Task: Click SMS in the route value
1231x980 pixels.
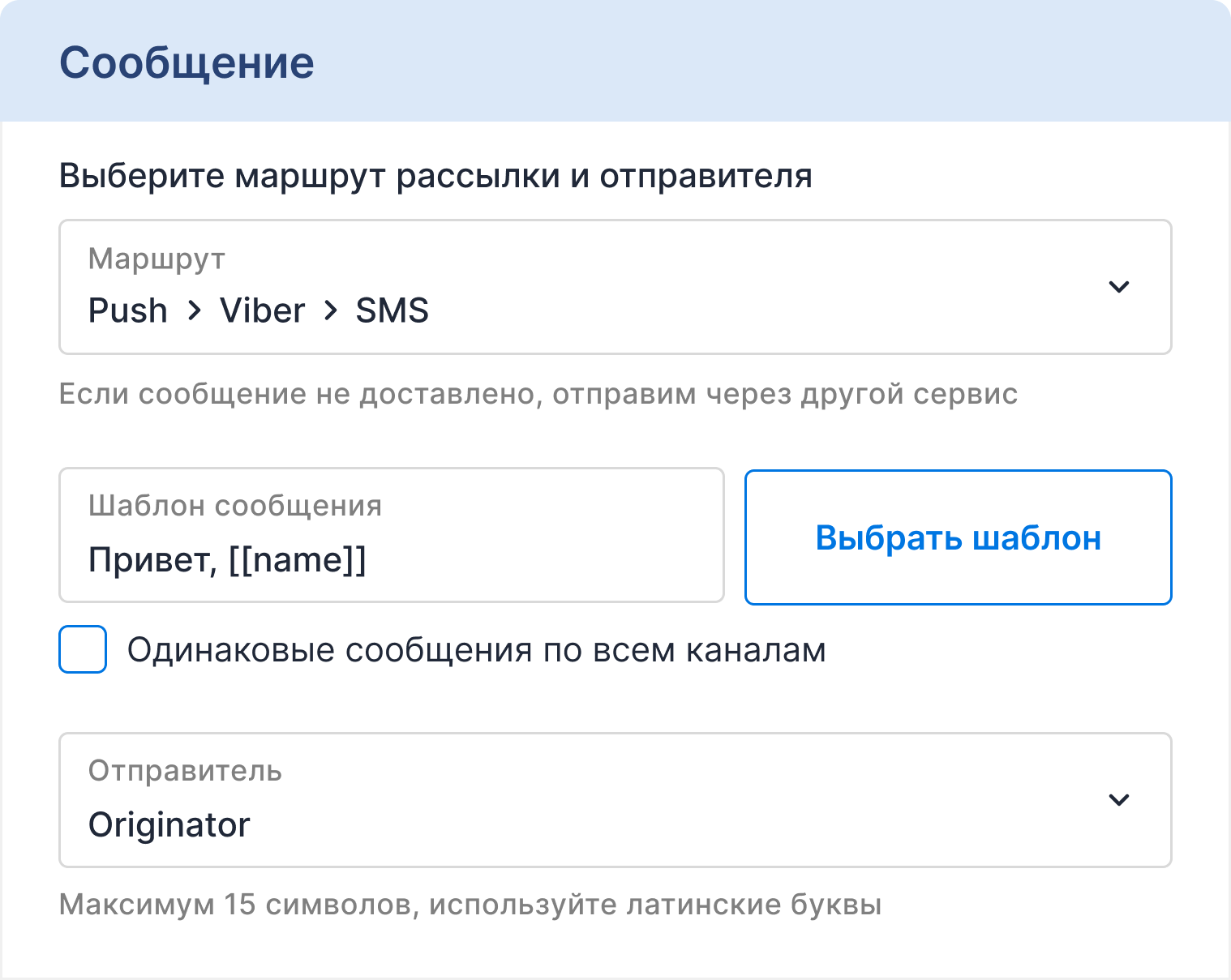Action: click(392, 310)
